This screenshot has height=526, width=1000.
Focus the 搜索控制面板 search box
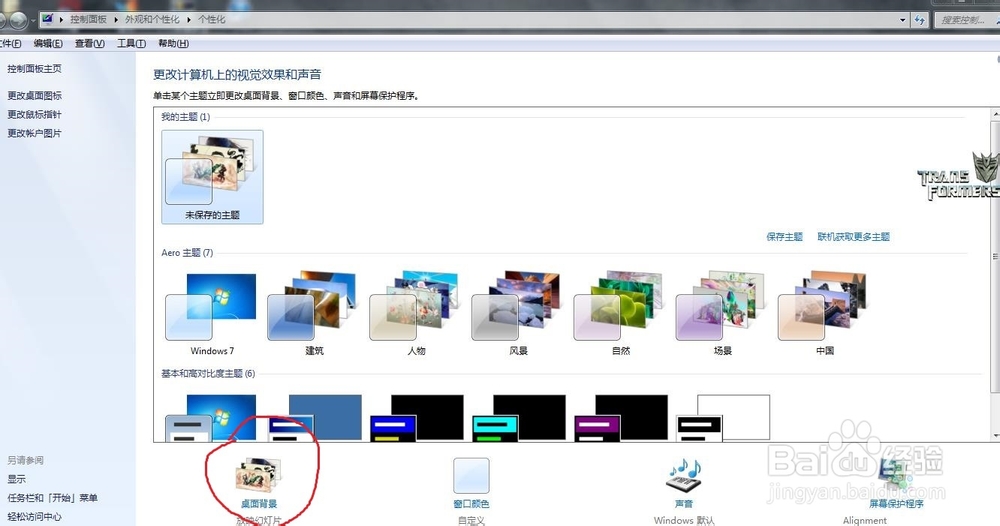click(x=967, y=20)
